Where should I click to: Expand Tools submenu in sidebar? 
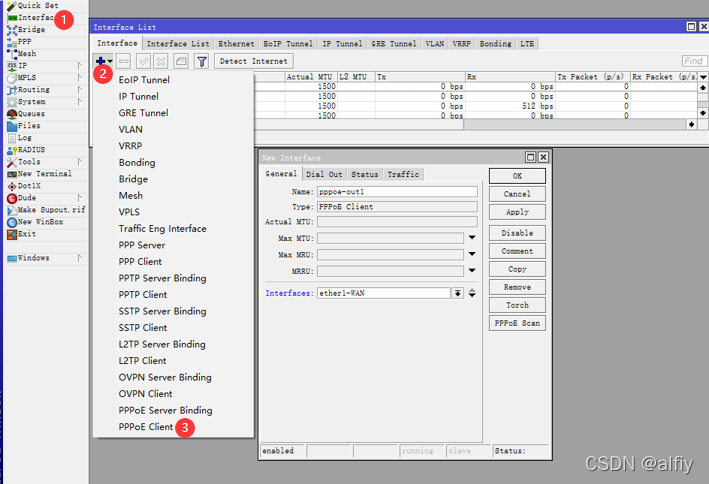pos(80,162)
